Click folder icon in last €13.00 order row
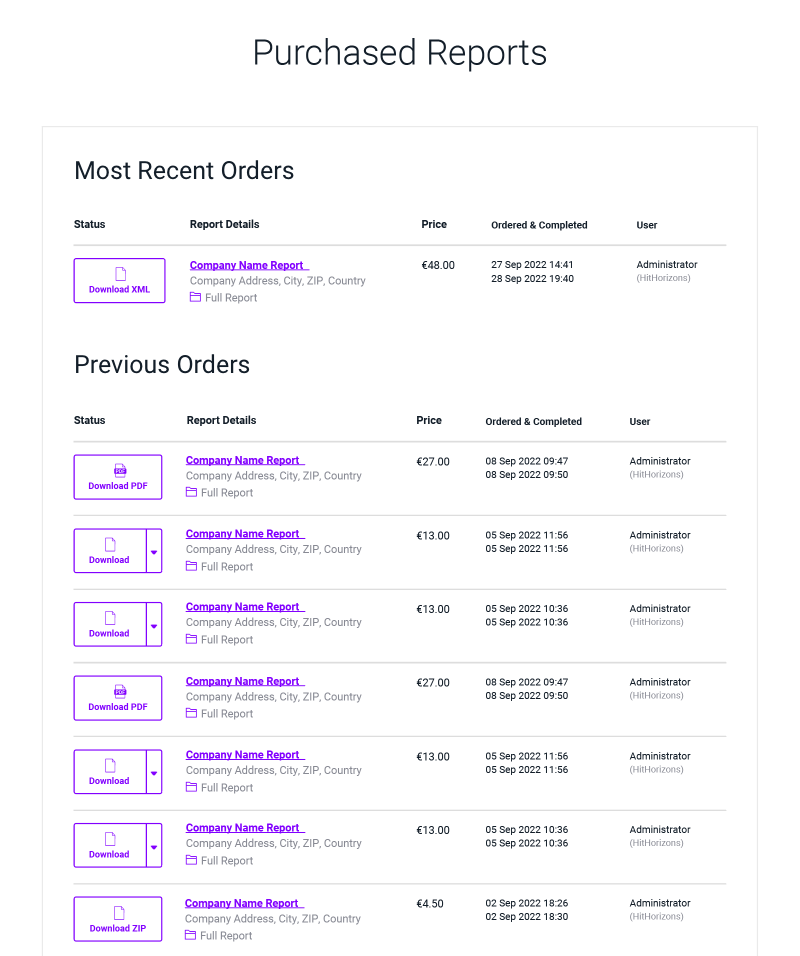Screen dimensions: 800x956 tap(191, 860)
